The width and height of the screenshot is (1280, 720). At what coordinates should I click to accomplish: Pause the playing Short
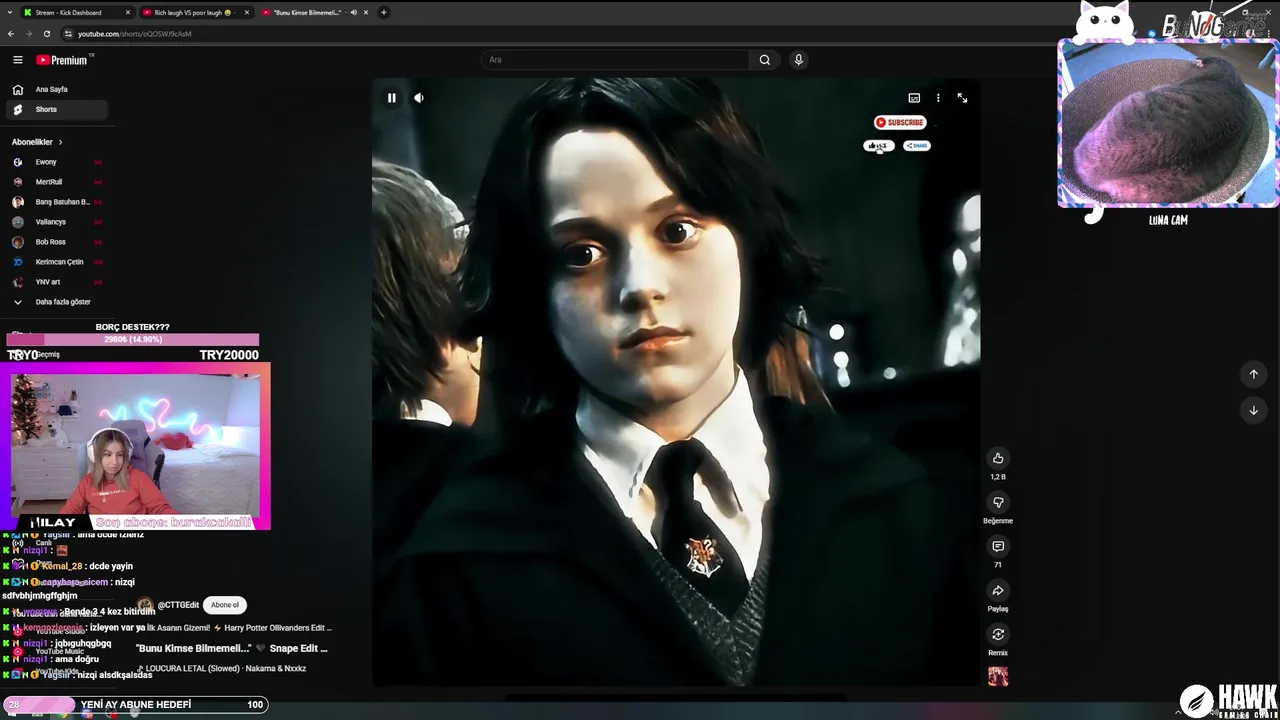click(392, 98)
